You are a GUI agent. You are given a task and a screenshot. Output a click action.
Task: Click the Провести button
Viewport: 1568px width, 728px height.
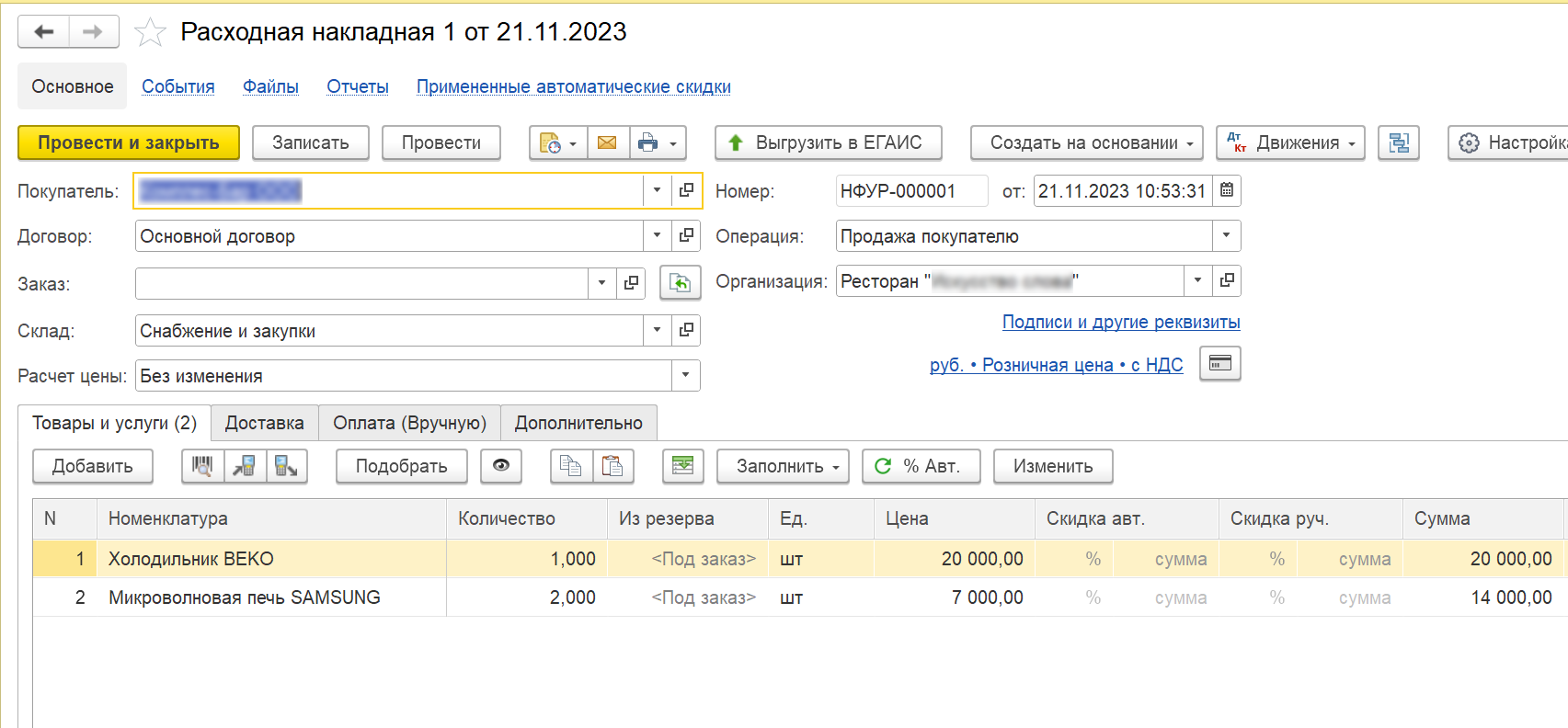[x=441, y=142]
